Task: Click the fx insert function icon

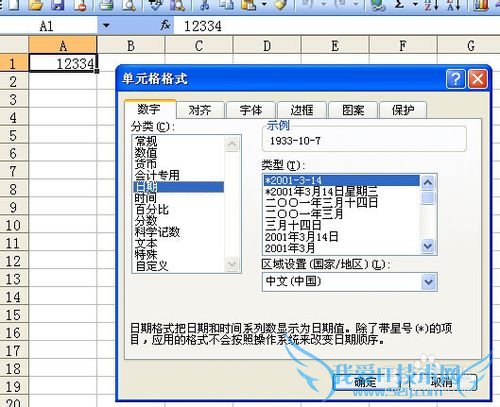Action: [165, 25]
